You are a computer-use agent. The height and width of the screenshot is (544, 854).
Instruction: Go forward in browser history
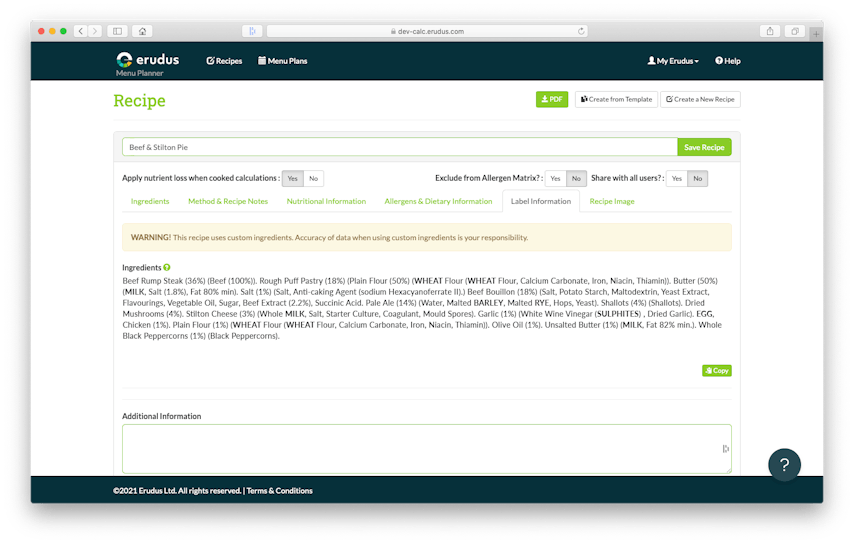[95, 31]
